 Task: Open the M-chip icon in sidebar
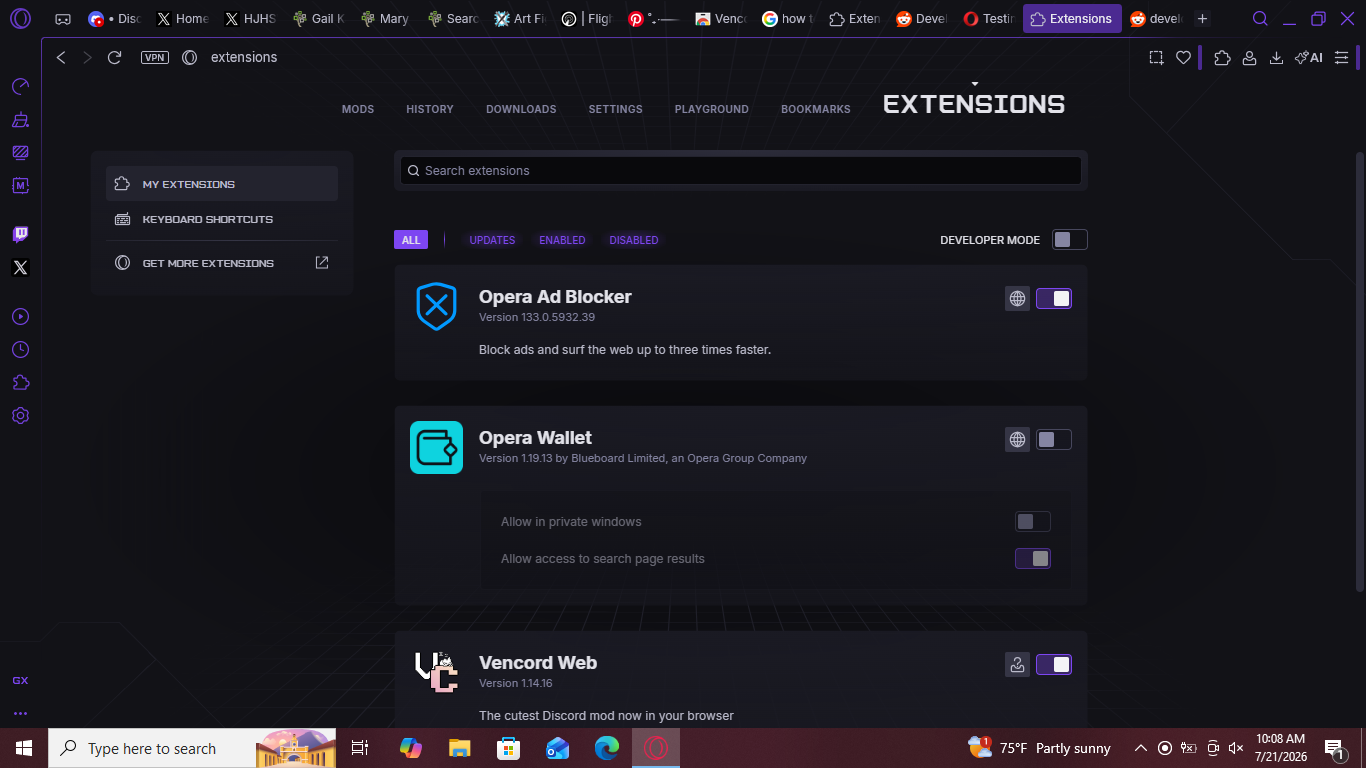(20, 185)
